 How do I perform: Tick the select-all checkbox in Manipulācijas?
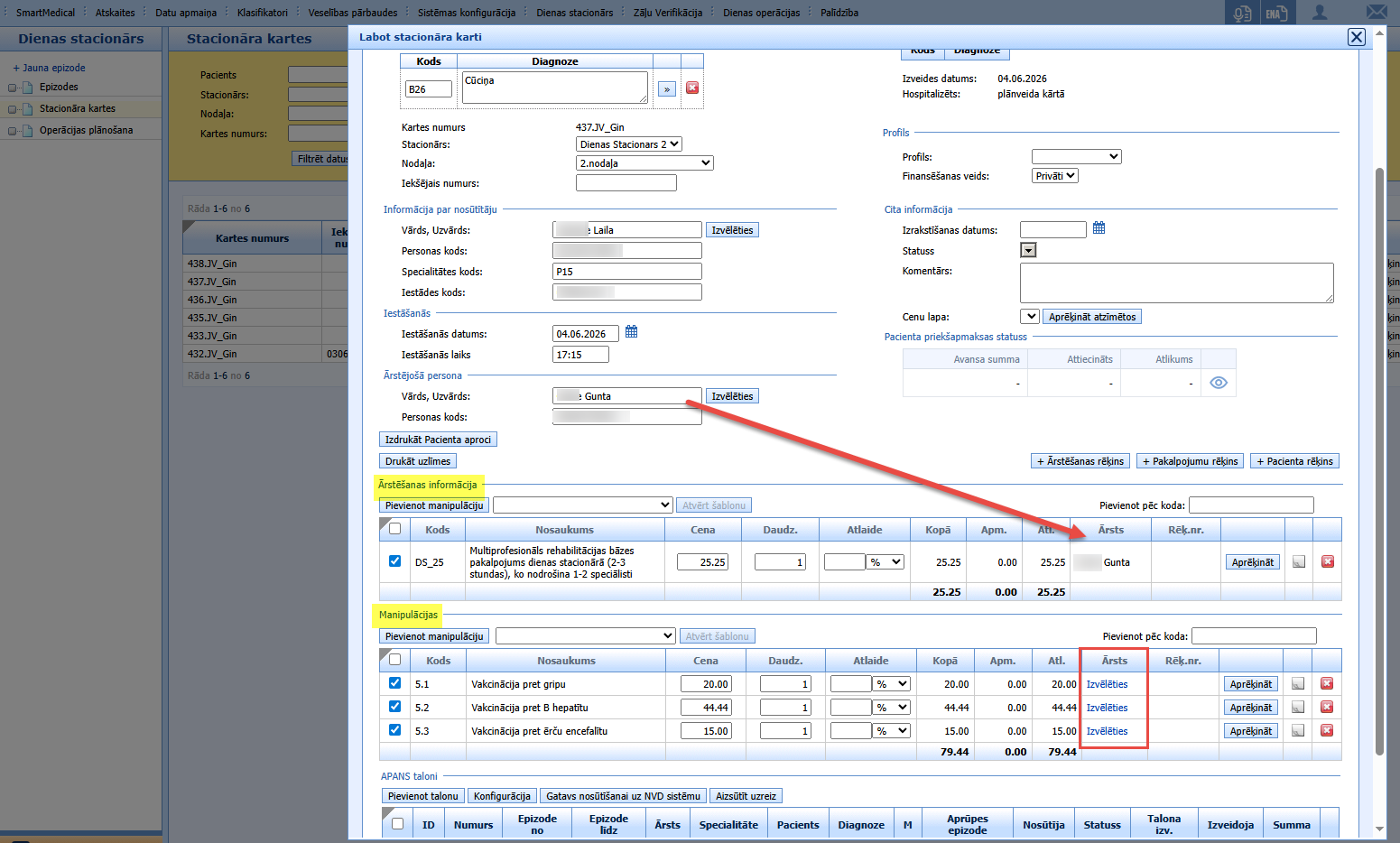[394, 659]
